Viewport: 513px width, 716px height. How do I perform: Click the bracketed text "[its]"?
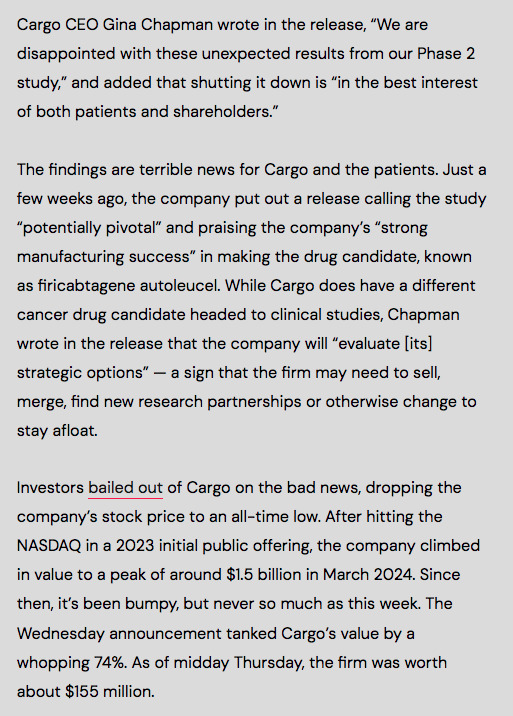click(418, 343)
